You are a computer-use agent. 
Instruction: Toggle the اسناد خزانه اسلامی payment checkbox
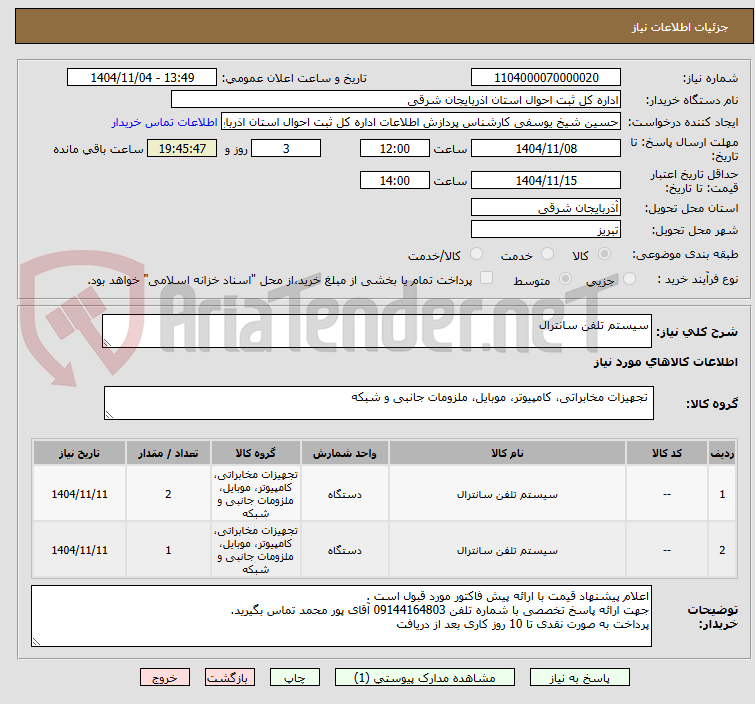point(487,278)
